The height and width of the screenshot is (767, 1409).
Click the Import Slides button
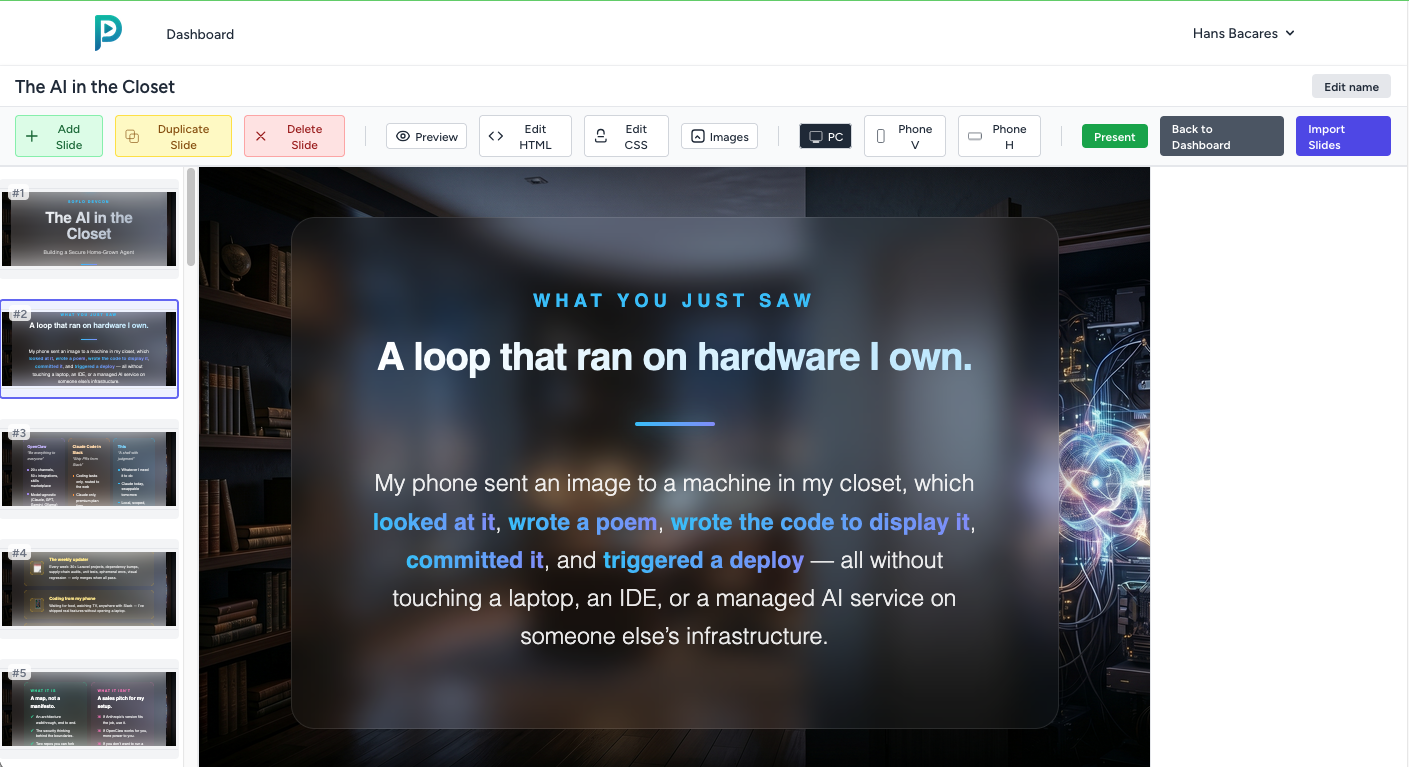click(x=1342, y=136)
